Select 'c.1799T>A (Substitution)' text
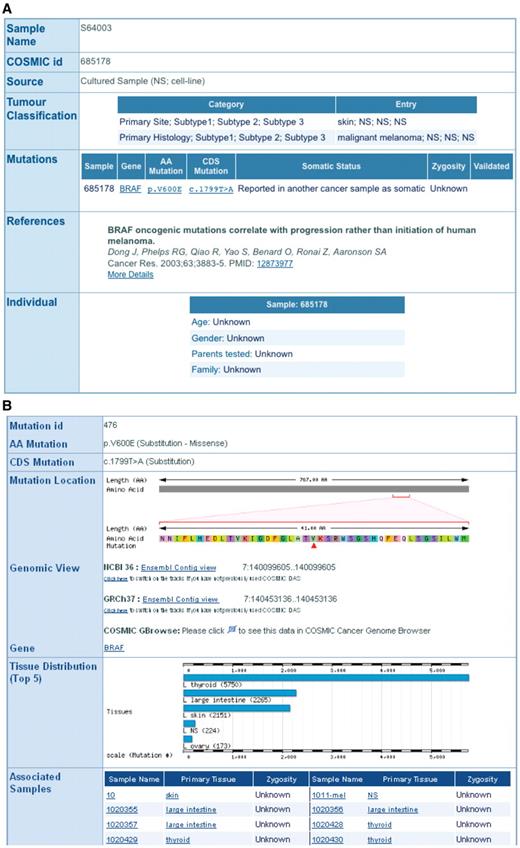 point(149,461)
